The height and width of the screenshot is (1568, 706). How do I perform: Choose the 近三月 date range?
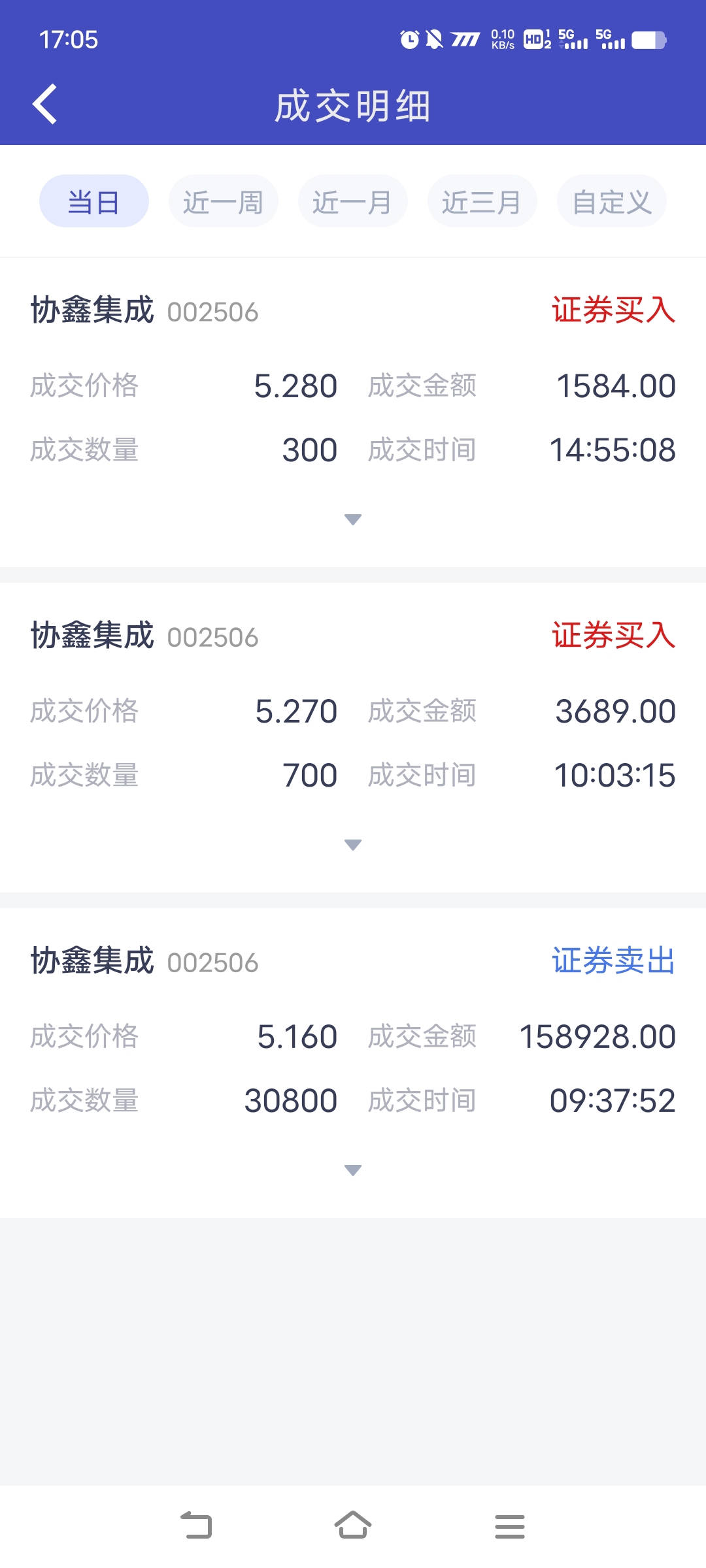tap(482, 201)
